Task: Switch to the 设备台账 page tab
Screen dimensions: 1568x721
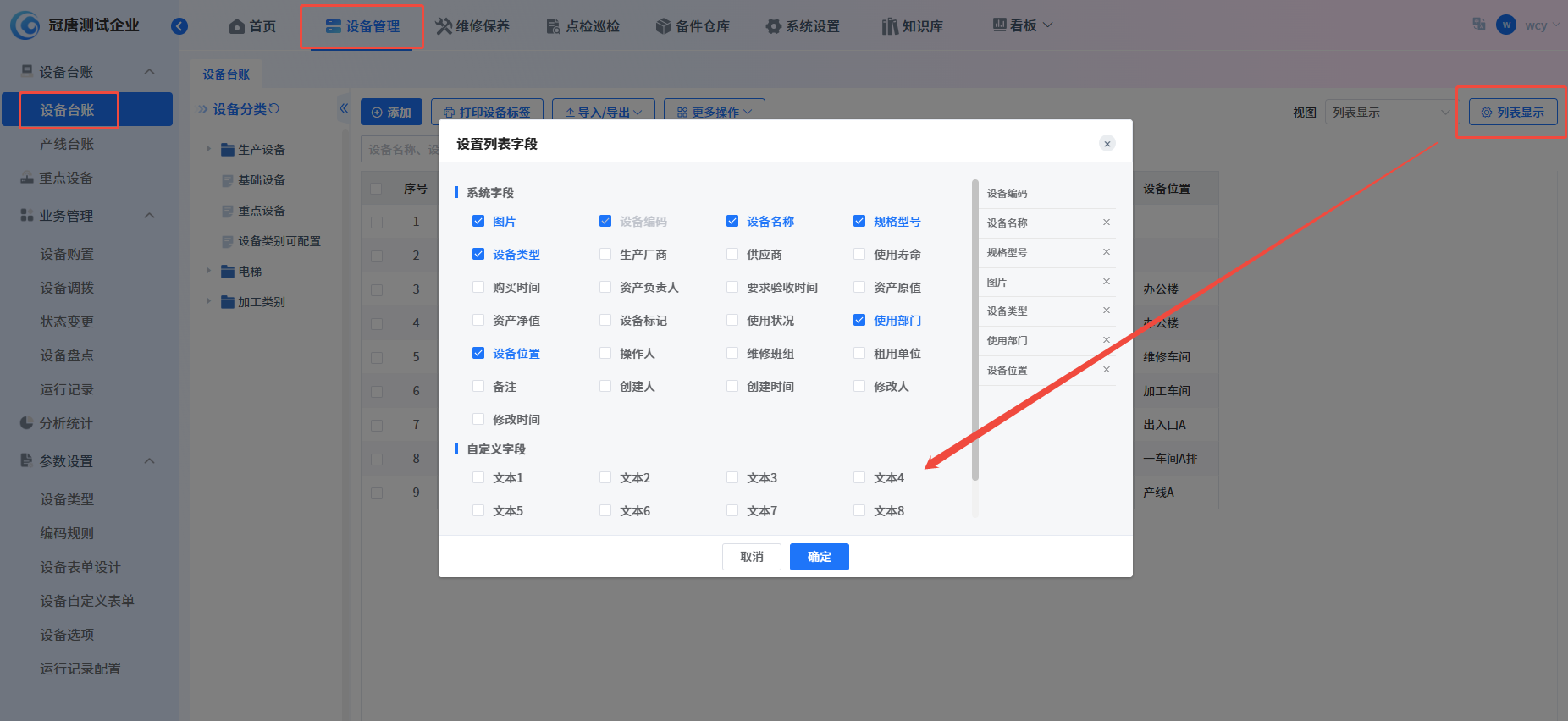Action: [x=226, y=74]
